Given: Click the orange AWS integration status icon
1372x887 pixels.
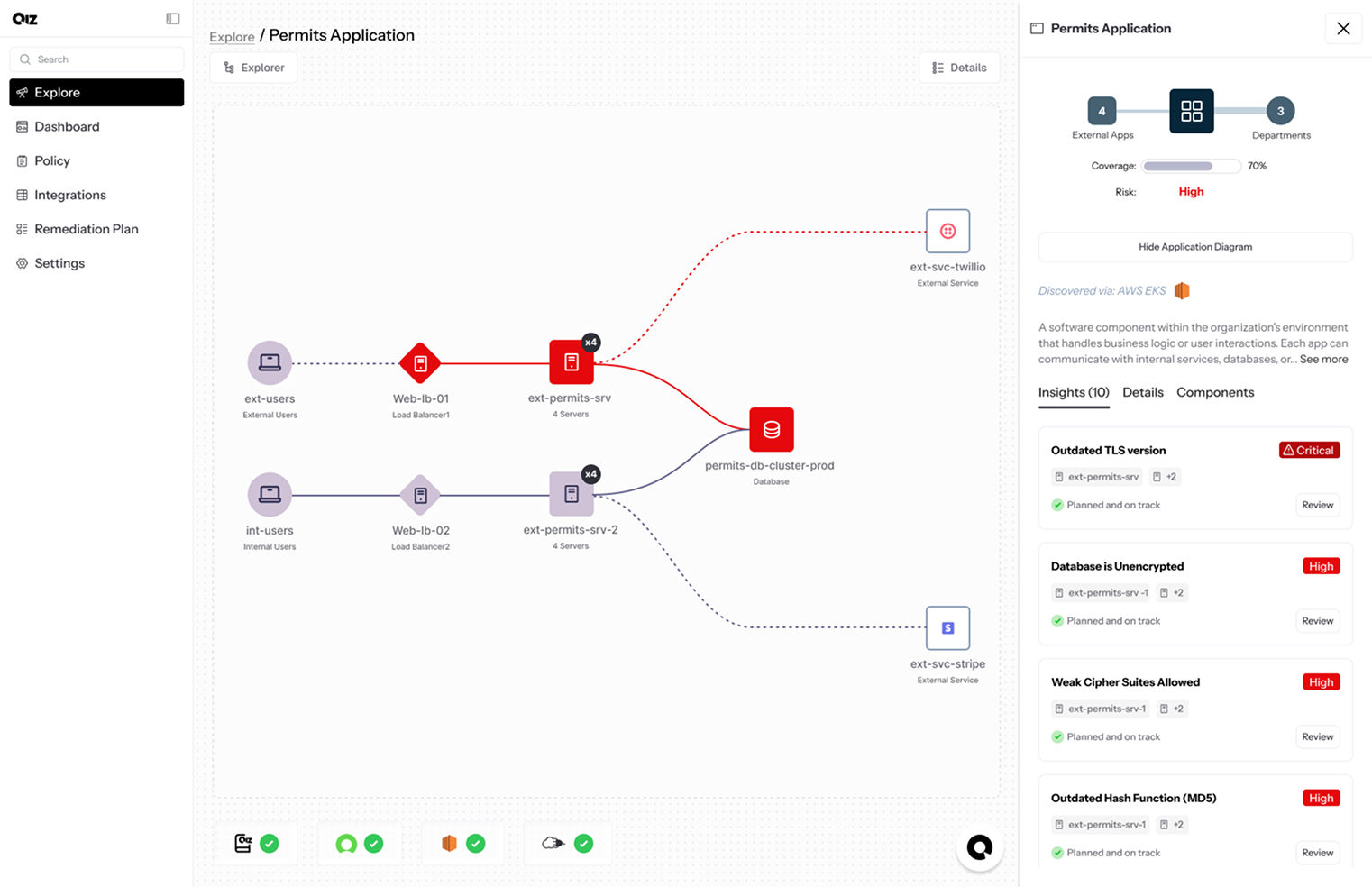Looking at the screenshot, I should click(449, 844).
